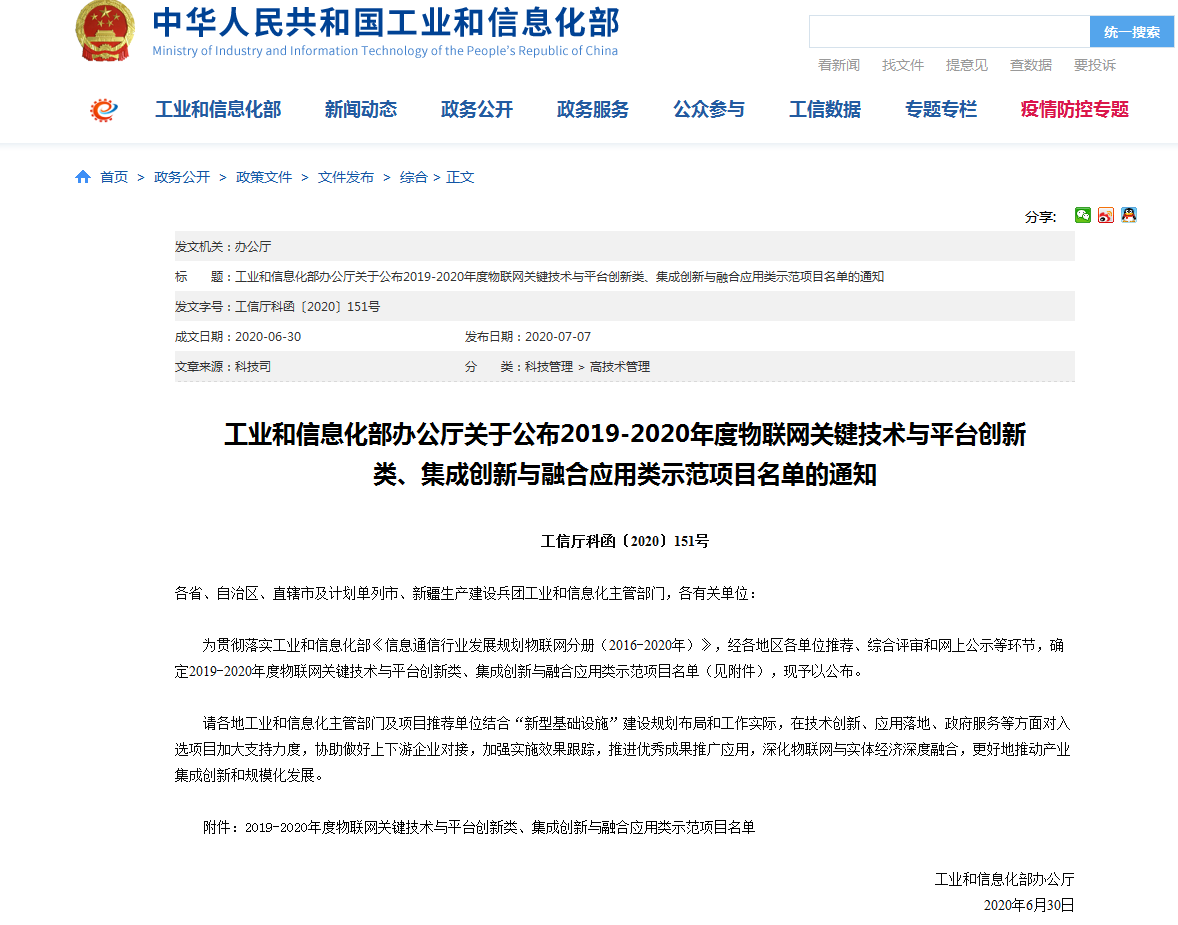The height and width of the screenshot is (925, 1178).
Task: Open the 公众参与 menu item
Action: pos(708,110)
